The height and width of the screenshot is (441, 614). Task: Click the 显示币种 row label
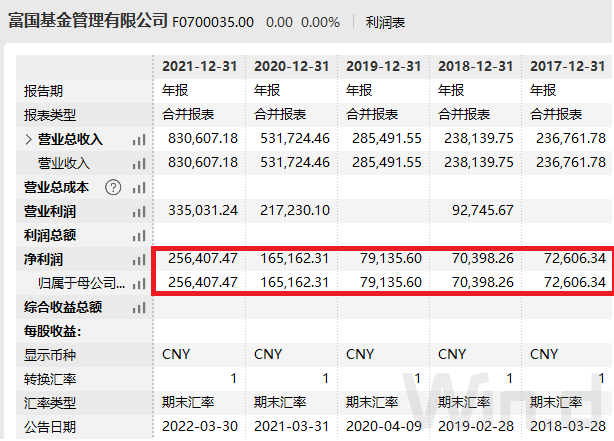tap(50, 355)
